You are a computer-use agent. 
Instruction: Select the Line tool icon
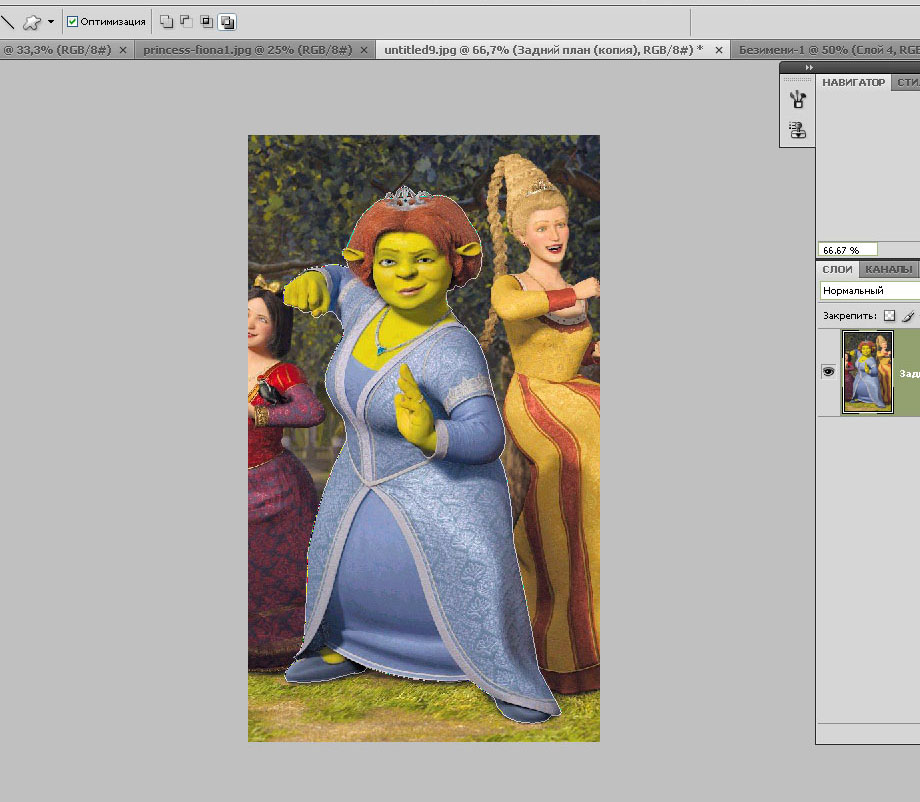coord(7,22)
